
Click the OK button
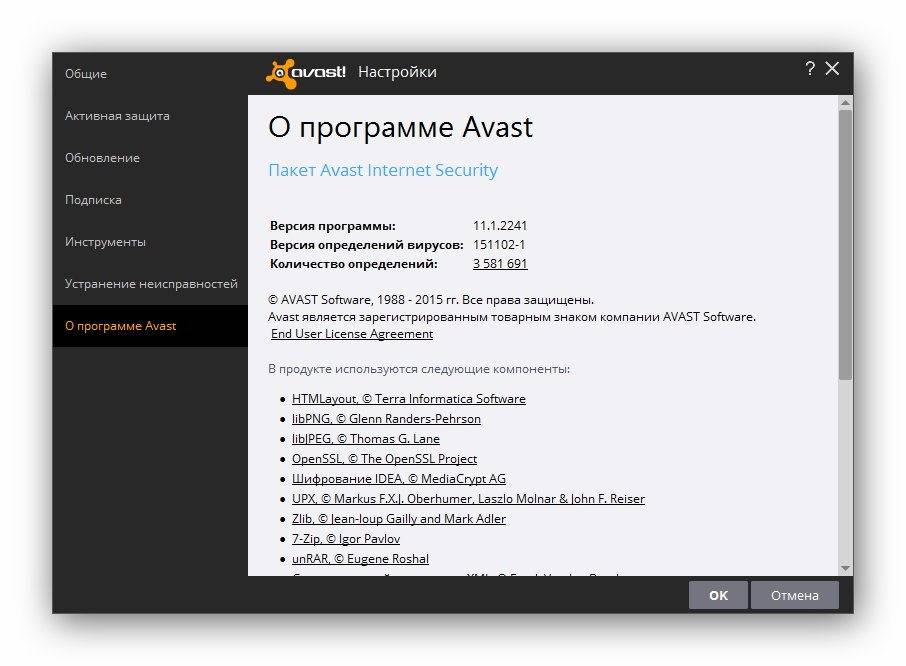(x=718, y=595)
